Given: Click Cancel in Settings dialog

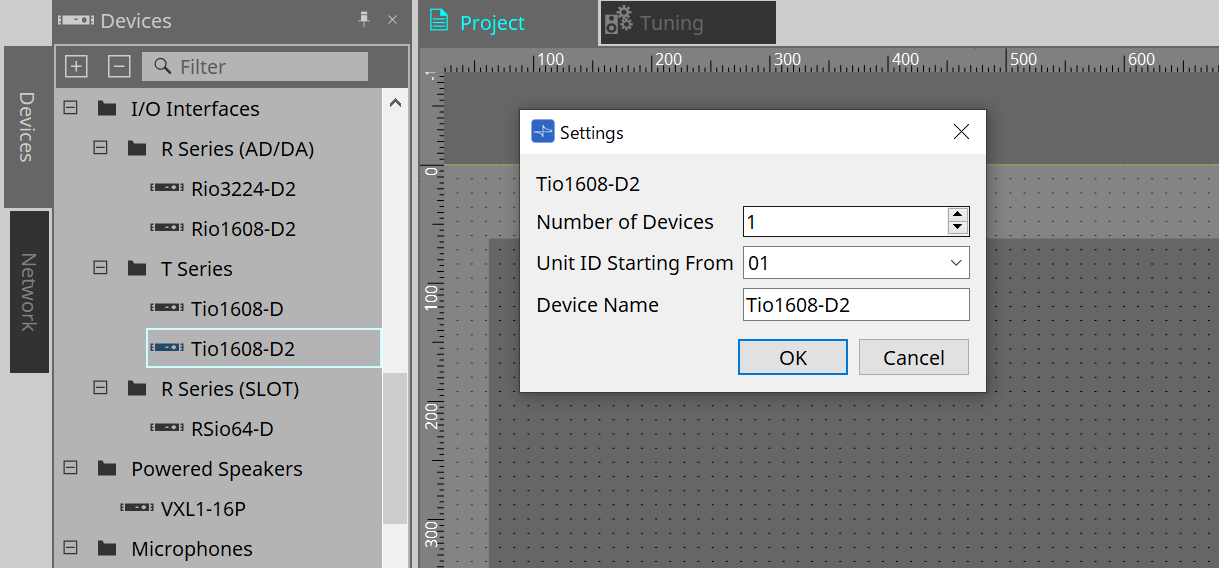Looking at the screenshot, I should [914, 357].
